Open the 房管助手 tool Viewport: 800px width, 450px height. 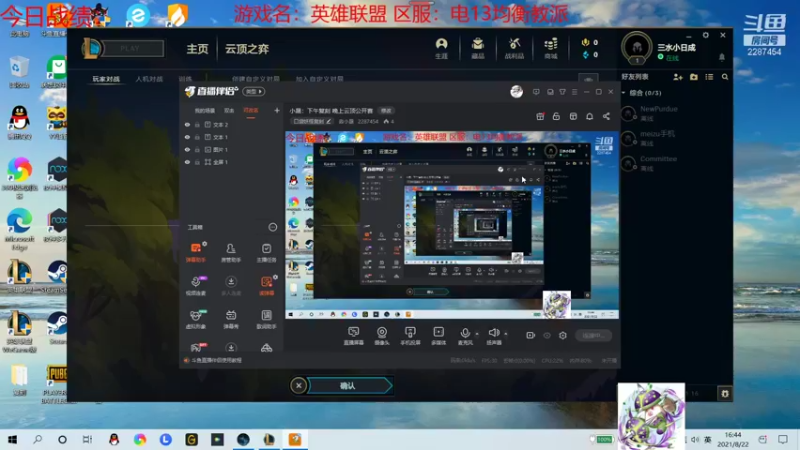pos(231,253)
